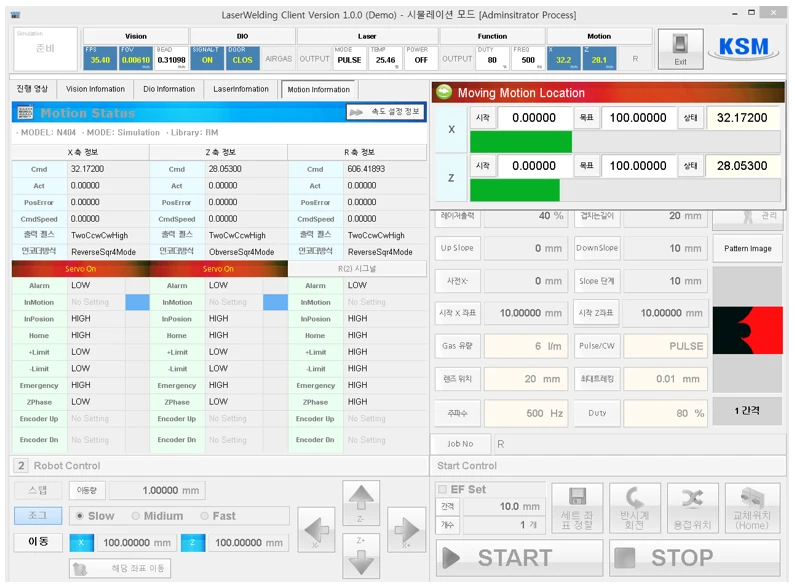This screenshot has height=588, width=795.
Task: Click the START play button
Action: (x=519, y=558)
